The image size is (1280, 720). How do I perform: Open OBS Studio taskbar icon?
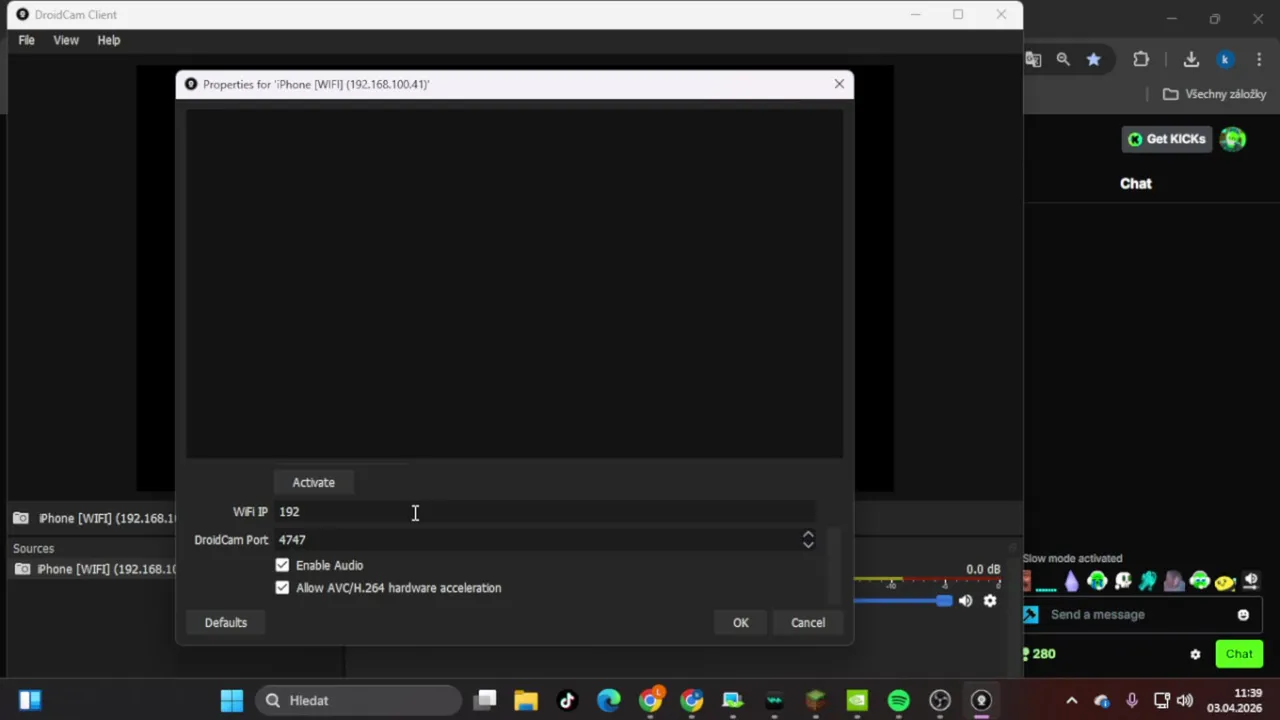pos(940,700)
